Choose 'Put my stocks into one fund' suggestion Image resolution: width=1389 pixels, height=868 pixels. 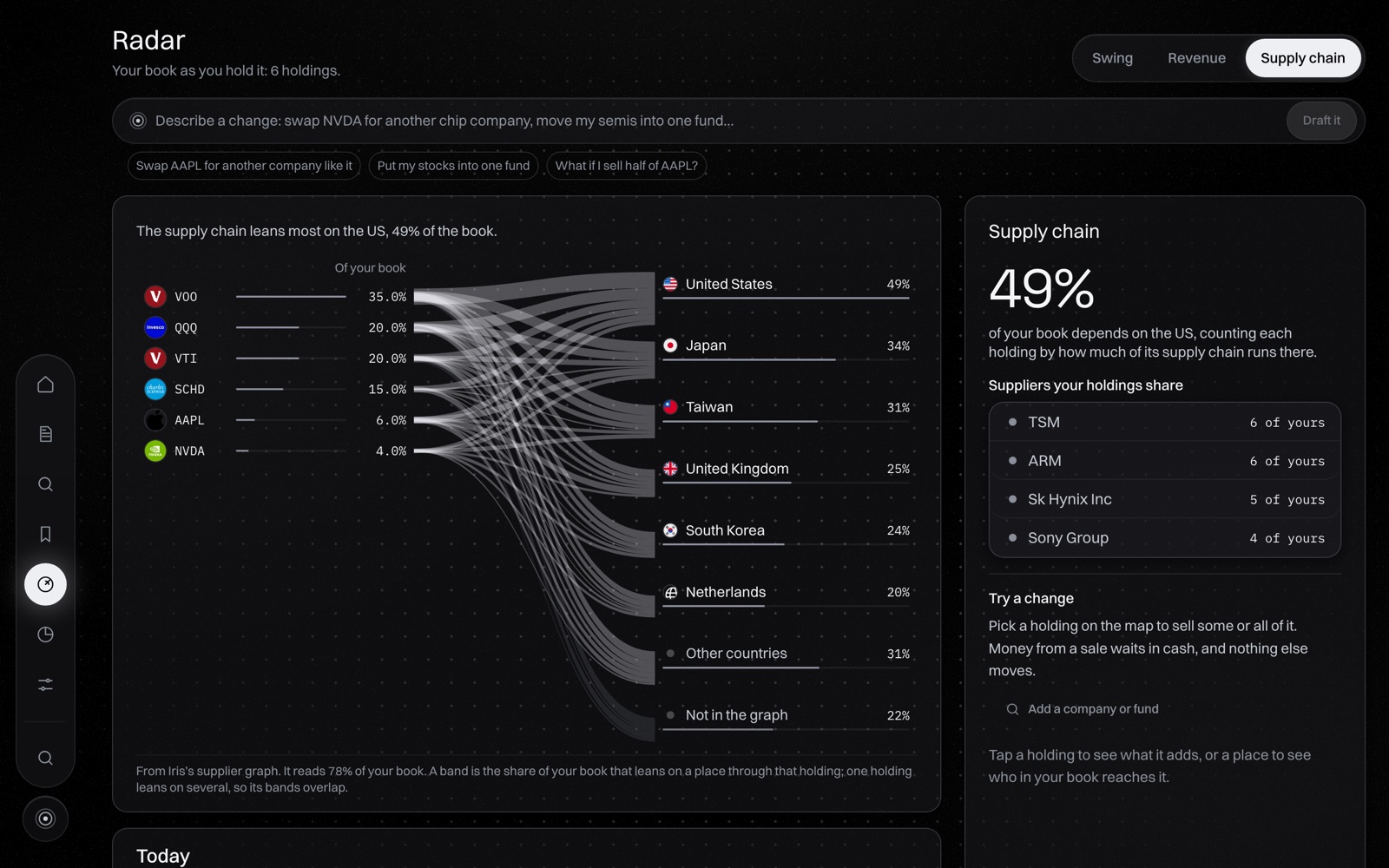pos(453,166)
